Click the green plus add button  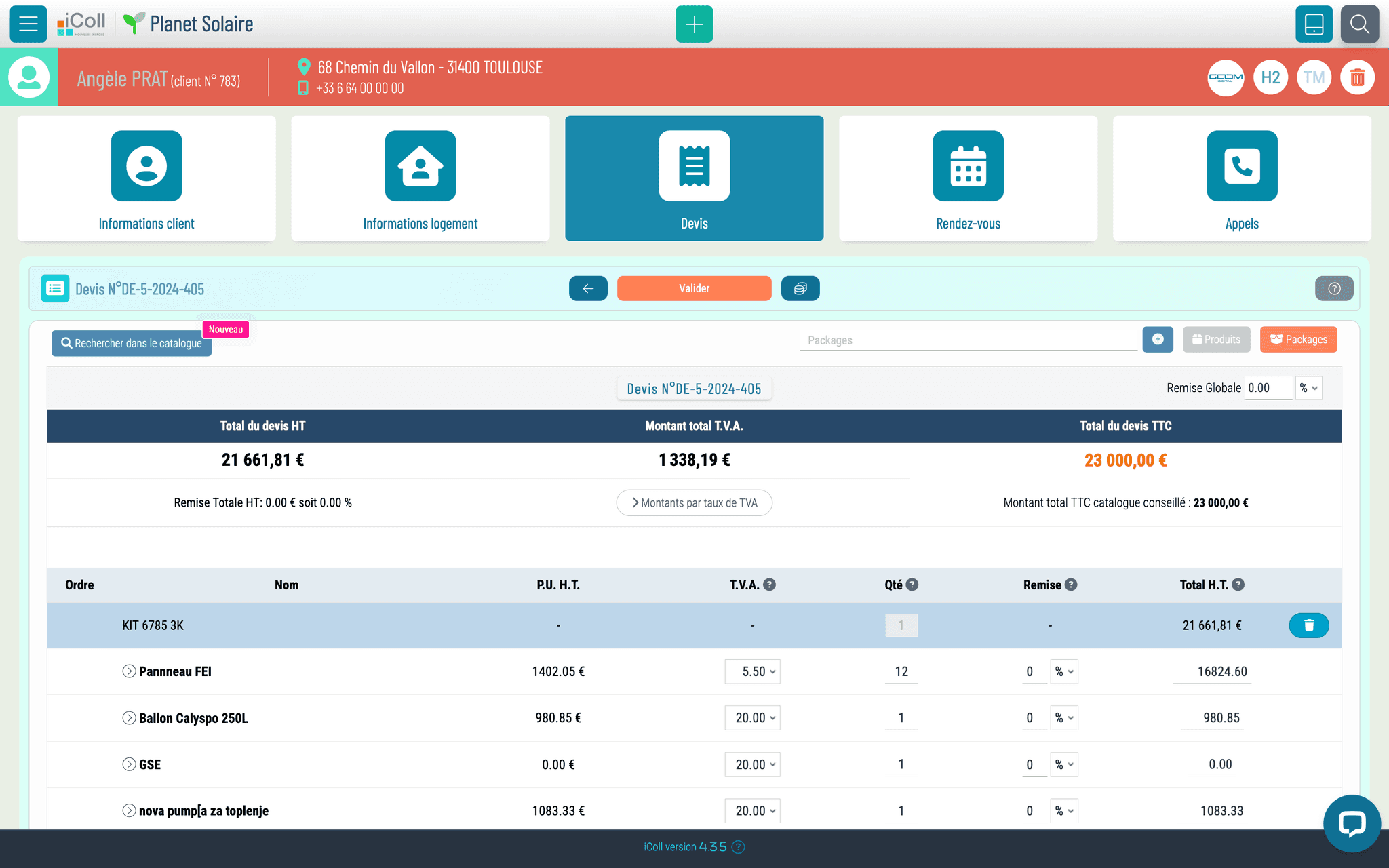pyautogui.click(x=694, y=24)
